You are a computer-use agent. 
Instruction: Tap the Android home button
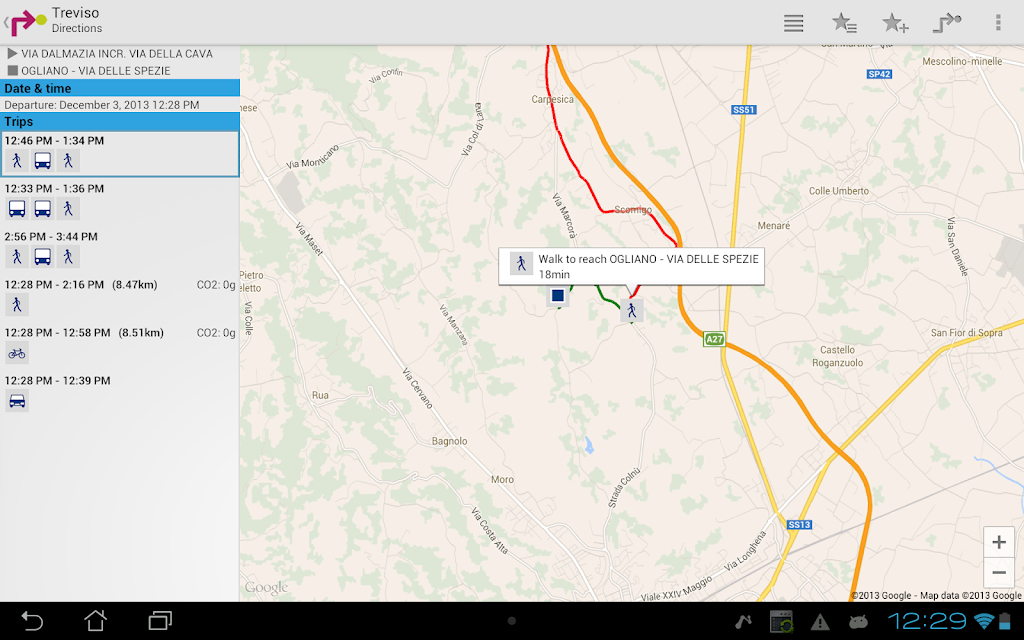(x=95, y=620)
